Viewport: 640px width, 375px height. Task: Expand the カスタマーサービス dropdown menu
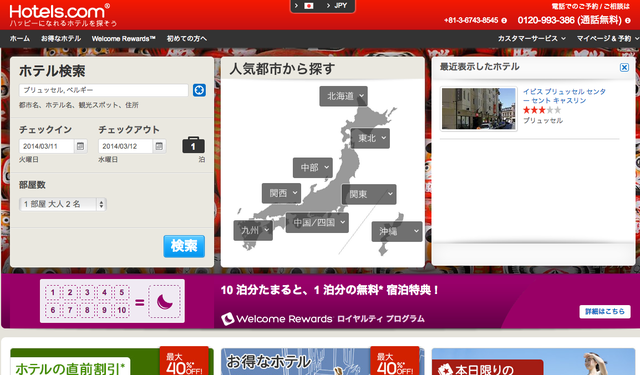[531, 38]
